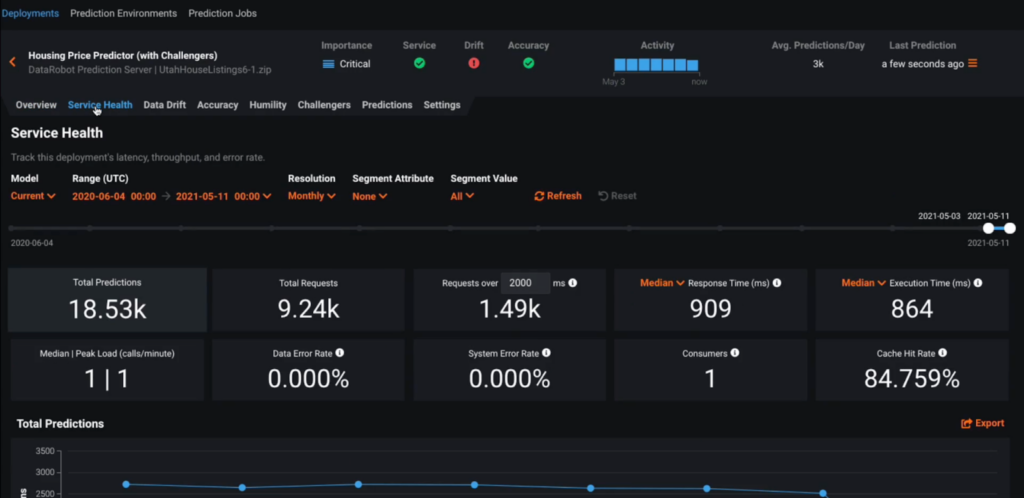Open the Challengers tab
This screenshot has width=1024, height=498.
324,105
